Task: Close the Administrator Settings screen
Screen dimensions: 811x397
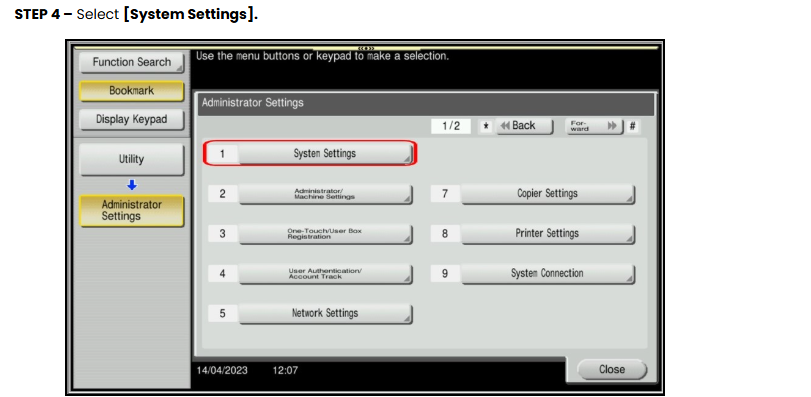Action: point(612,370)
